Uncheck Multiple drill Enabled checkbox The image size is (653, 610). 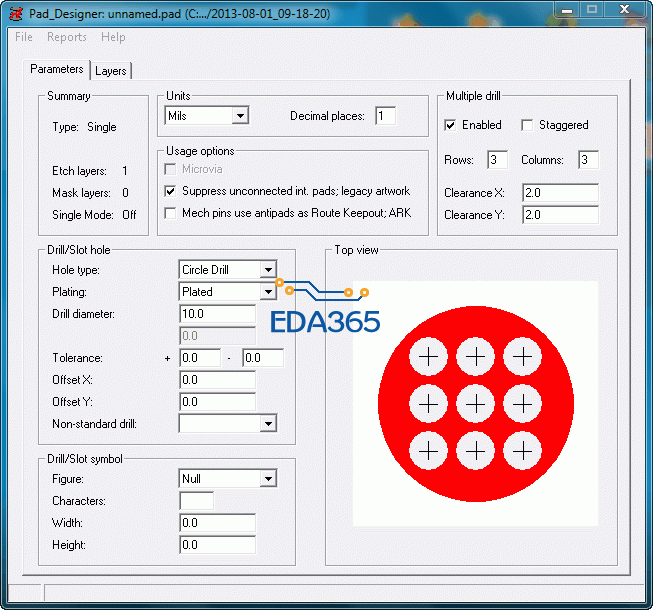(450, 125)
